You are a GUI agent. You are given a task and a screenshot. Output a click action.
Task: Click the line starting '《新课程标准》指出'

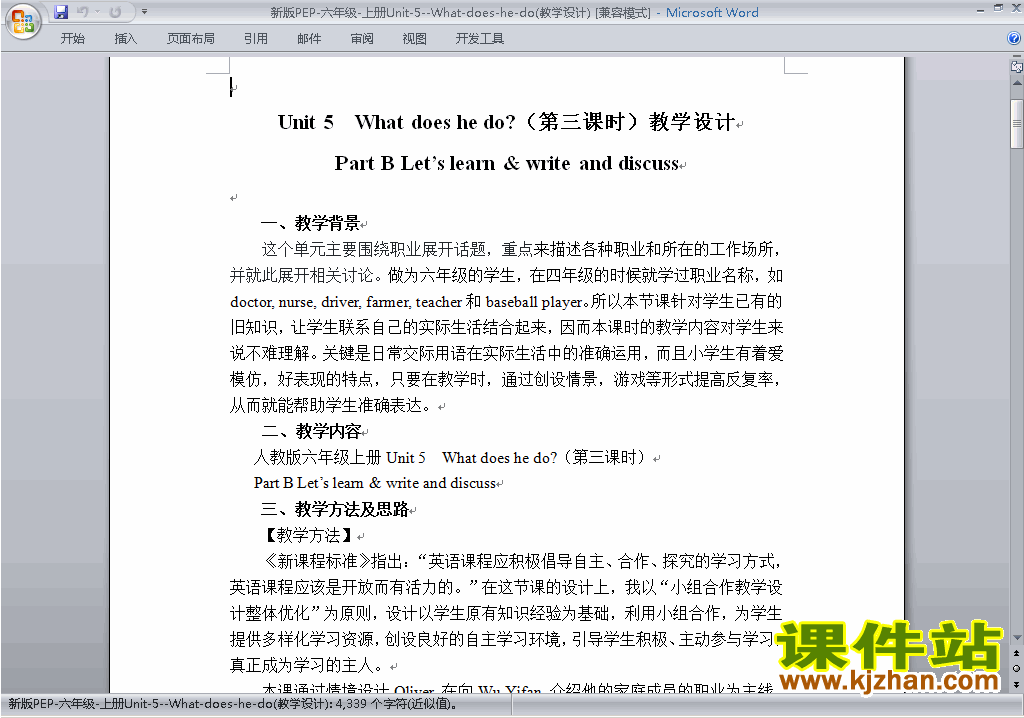521,561
